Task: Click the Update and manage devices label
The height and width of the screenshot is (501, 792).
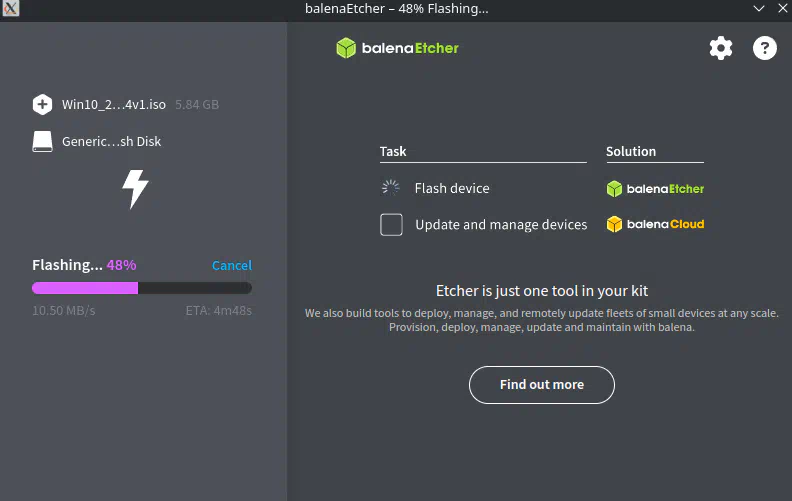Action: click(x=501, y=225)
